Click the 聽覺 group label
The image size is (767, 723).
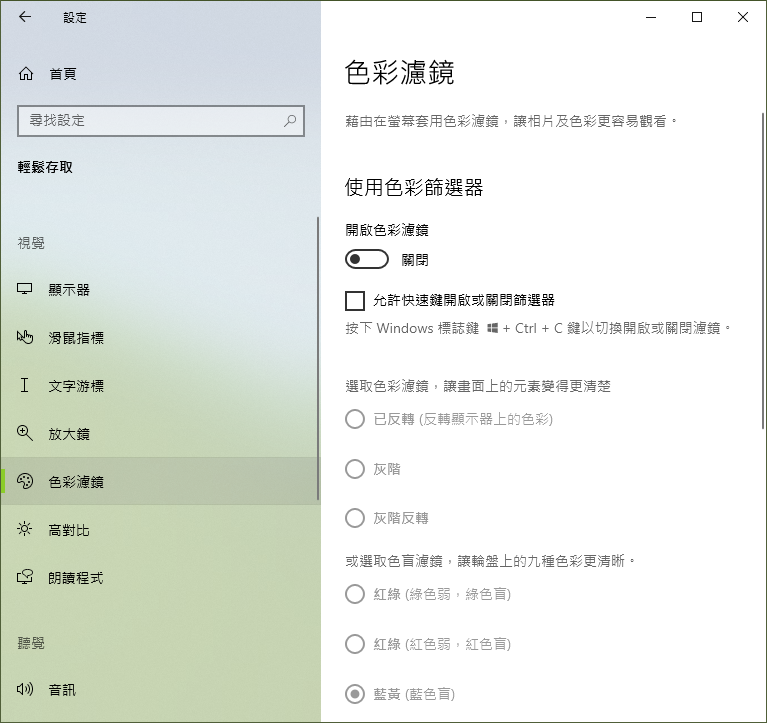click(x=31, y=643)
